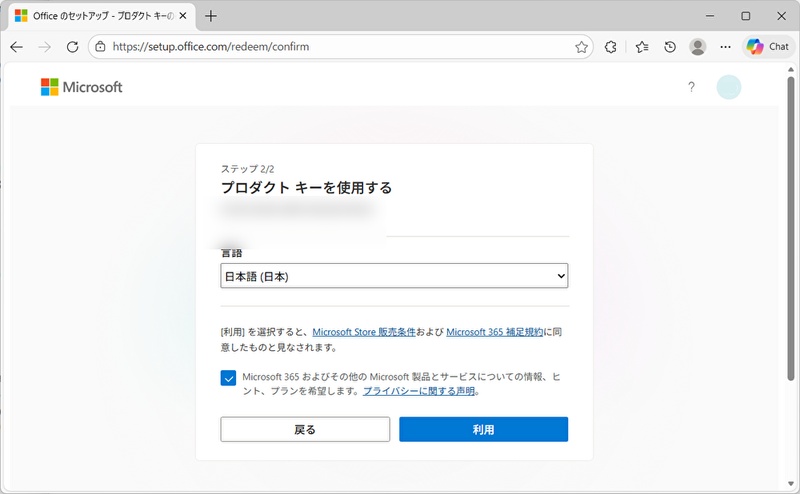Screen dimensions: 800x494
Task: Reload the page with the refresh icon
Action: [x=72, y=47]
